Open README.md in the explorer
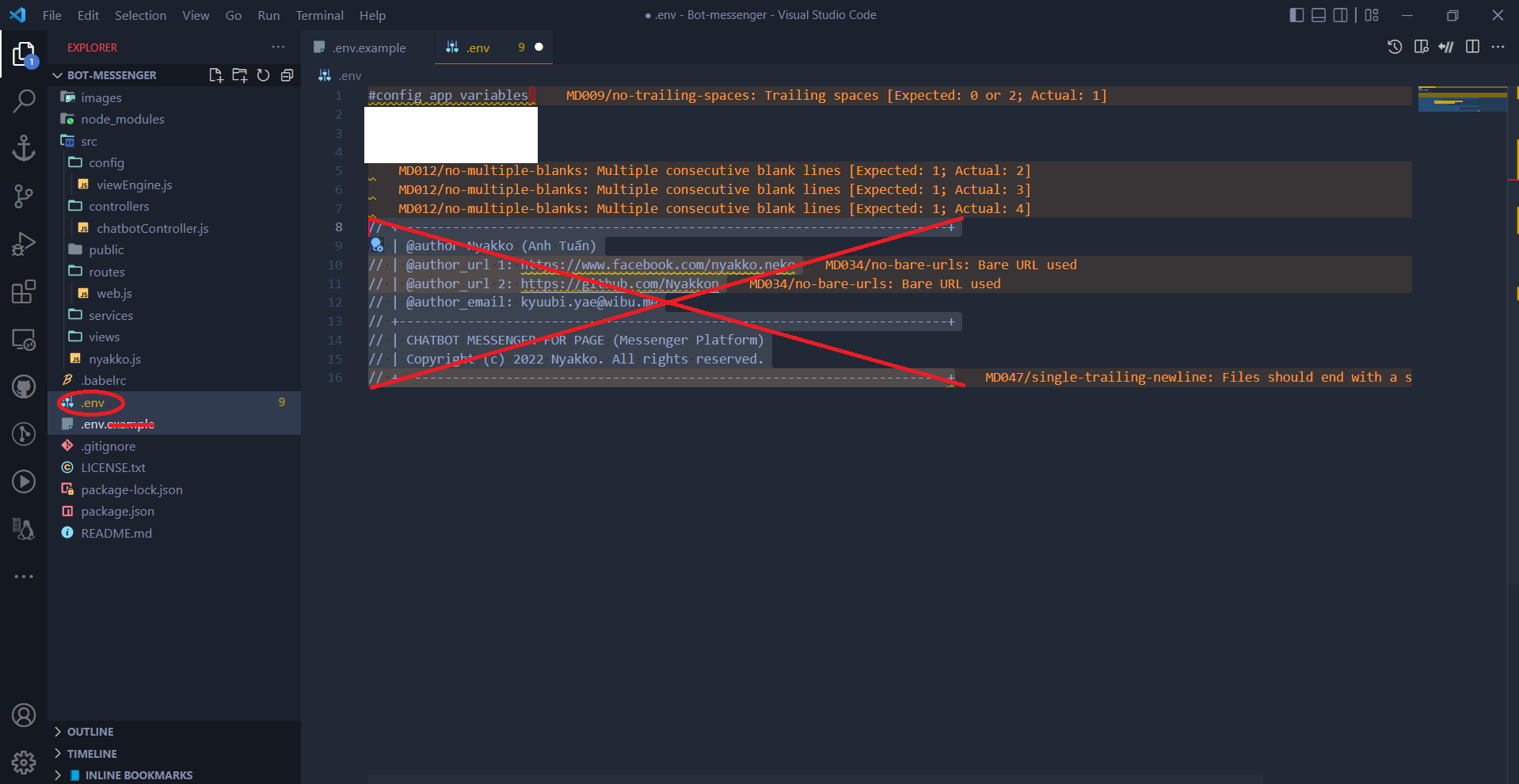The image size is (1519, 784). [x=116, y=534]
